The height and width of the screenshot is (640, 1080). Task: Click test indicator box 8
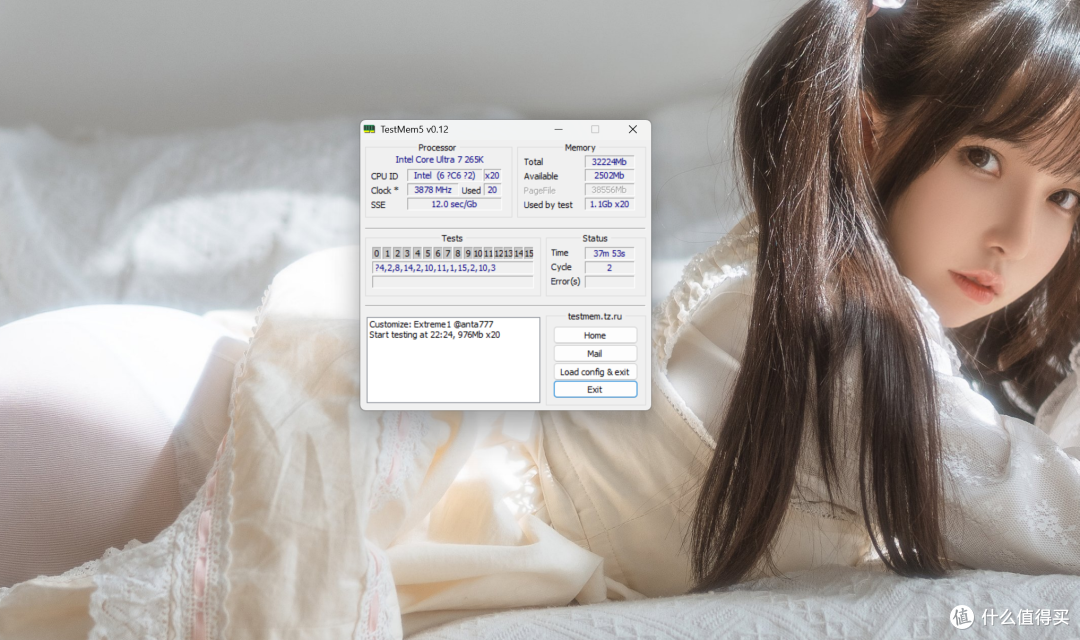pyautogui.click(x=457, y=254)
